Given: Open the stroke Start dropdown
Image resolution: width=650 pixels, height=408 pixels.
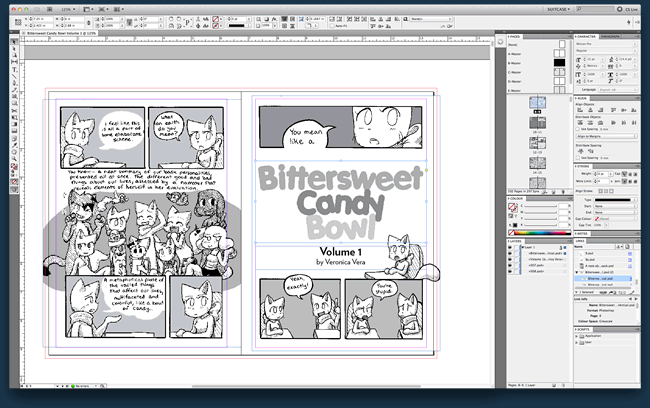Looking at the screenshot, I should [615, 206].
